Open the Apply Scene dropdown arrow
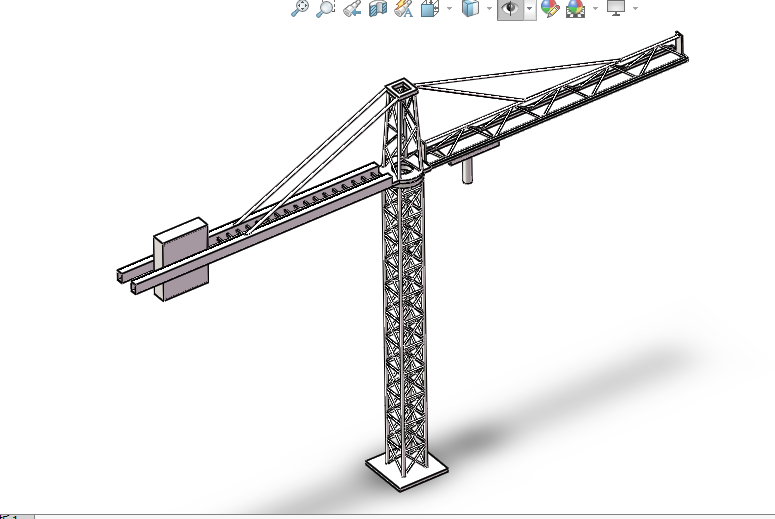Image resolution: width=775 pixels, height=519 pixels. (595, 8)
